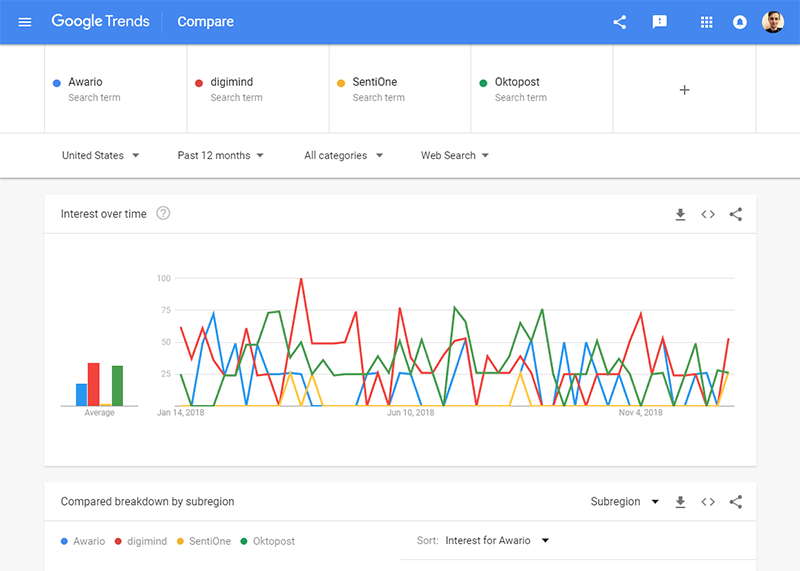Open the send feedback icon
800x571 pixels.
(x=659, y=22)
